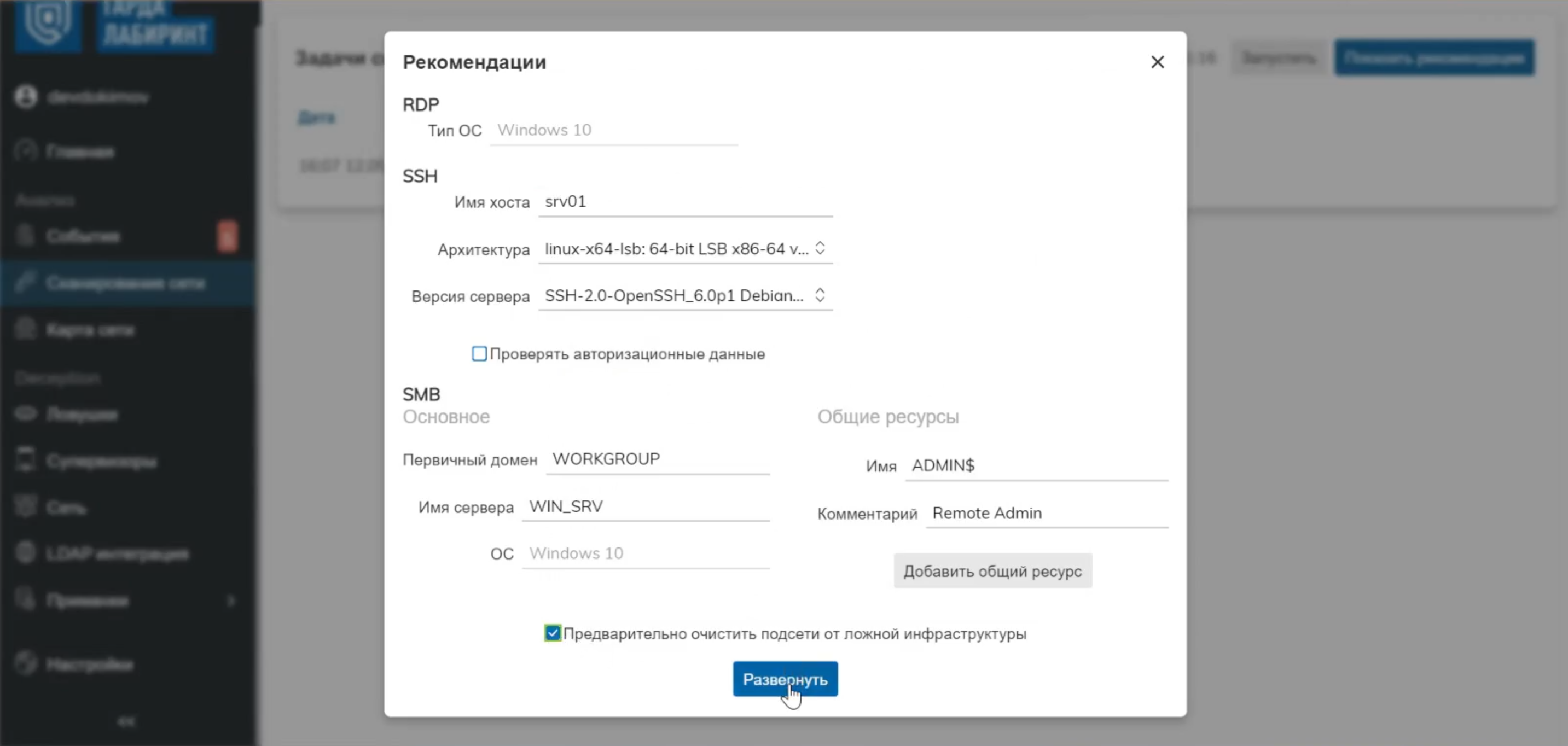Click the traps eye icon in sidebar

point(26,414)
